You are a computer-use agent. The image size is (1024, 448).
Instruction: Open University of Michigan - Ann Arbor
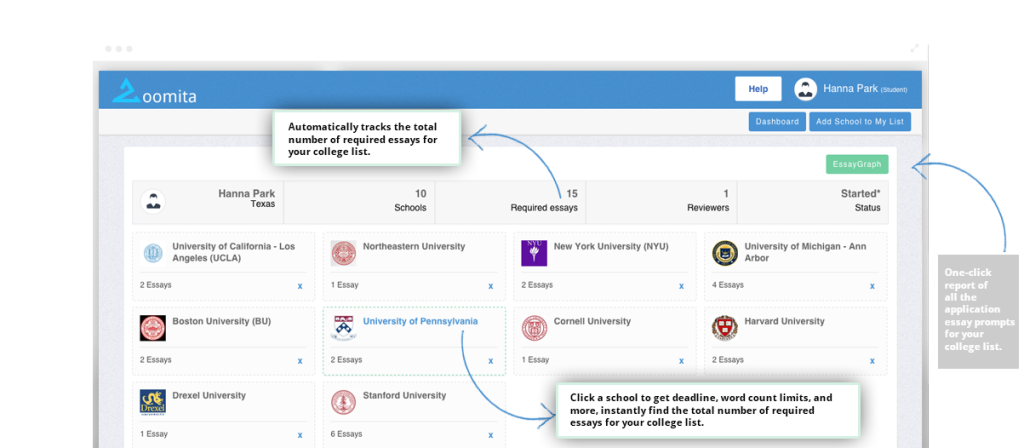[807, 252]
